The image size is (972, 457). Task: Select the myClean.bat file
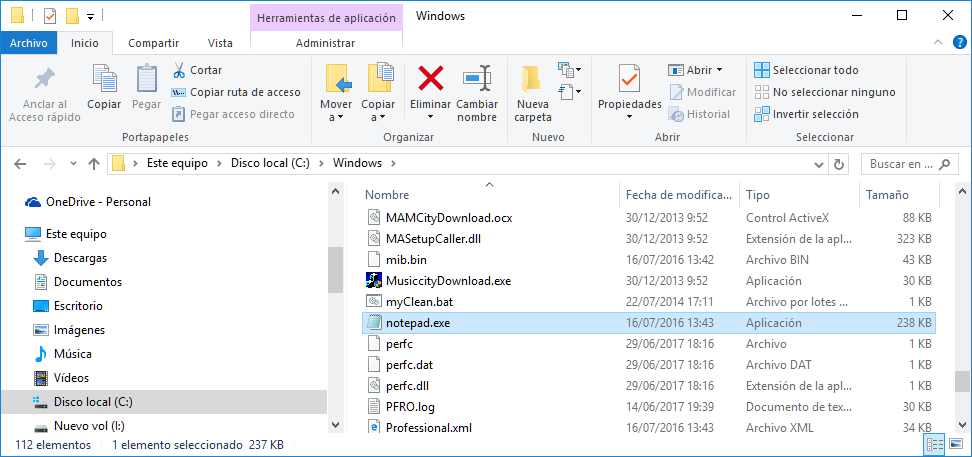(x=648, y=301)
